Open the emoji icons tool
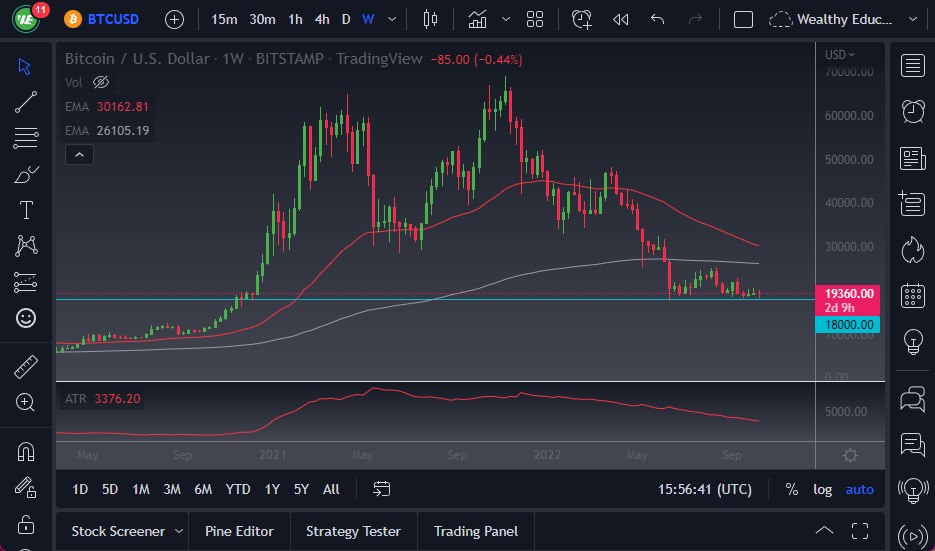 (26, 318)
